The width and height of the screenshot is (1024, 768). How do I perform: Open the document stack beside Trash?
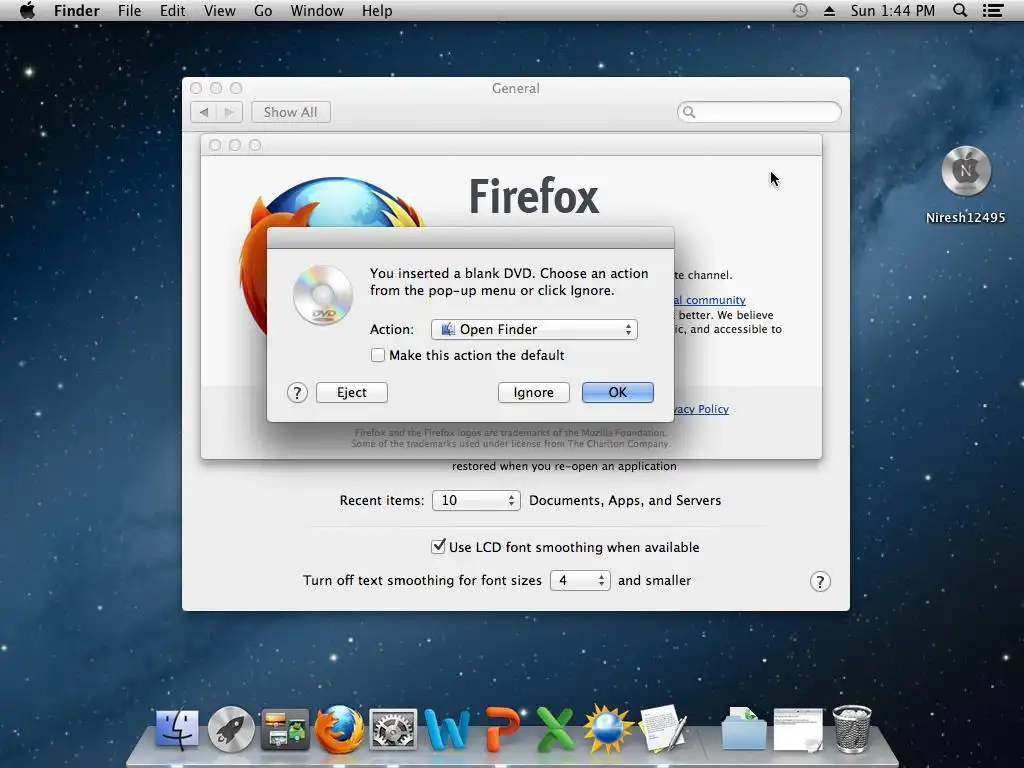click(x=798, y=729)
